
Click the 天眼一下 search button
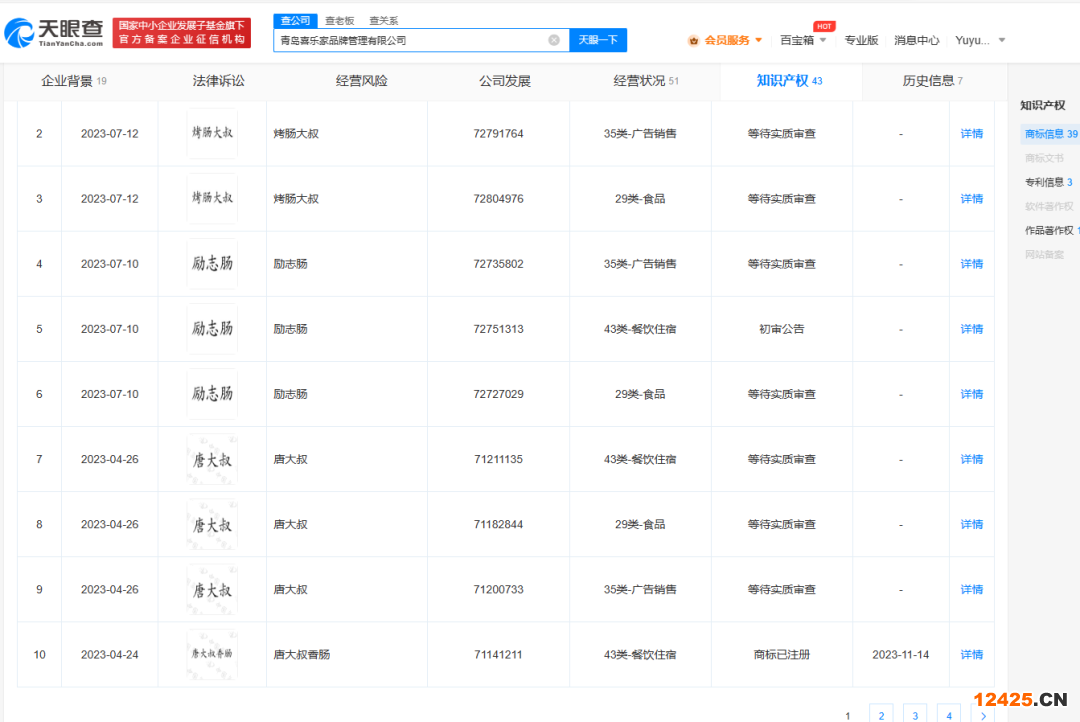(x=598, y=40)
